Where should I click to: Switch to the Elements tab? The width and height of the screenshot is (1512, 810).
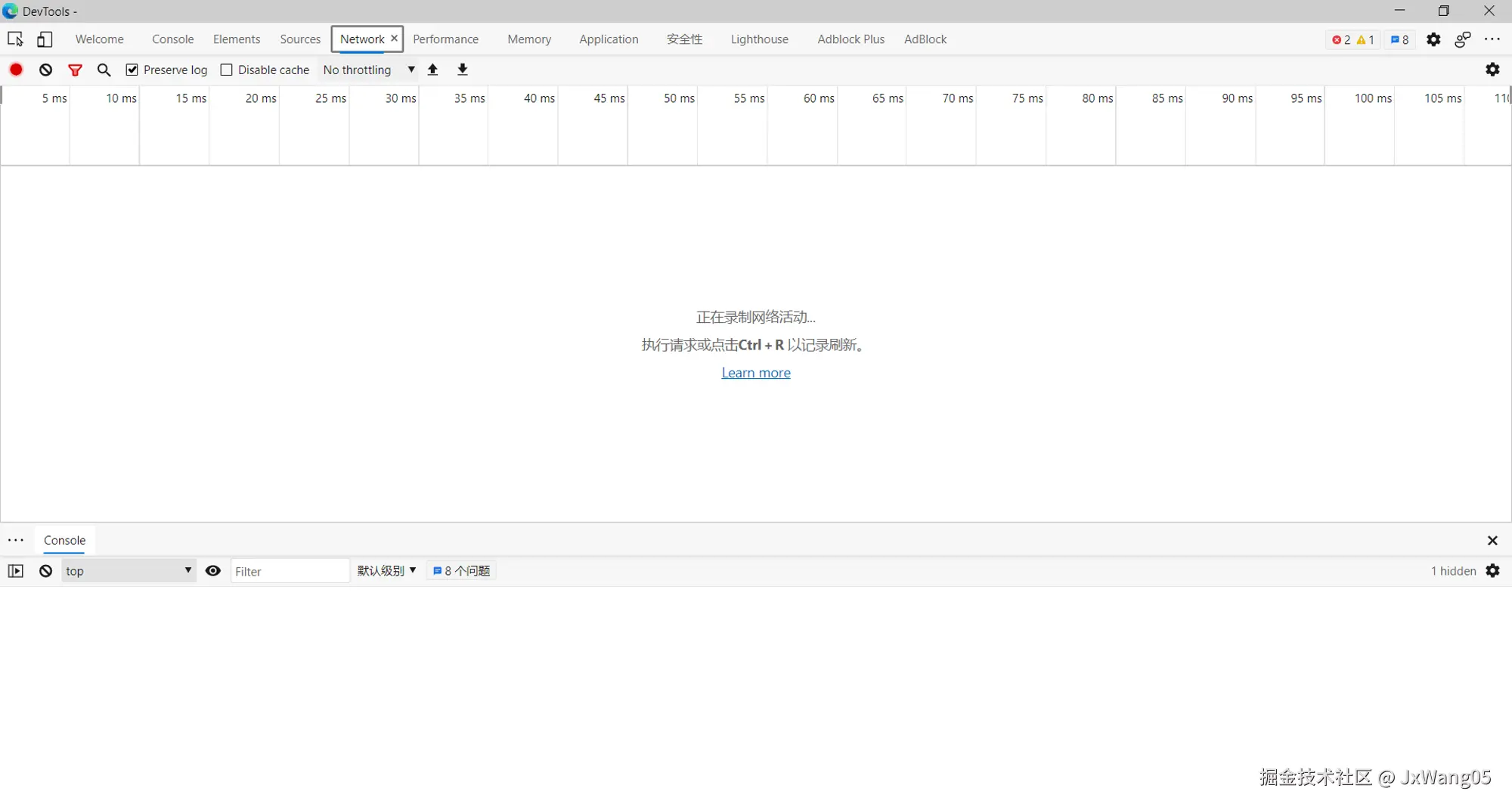click(x=237, y=39)
